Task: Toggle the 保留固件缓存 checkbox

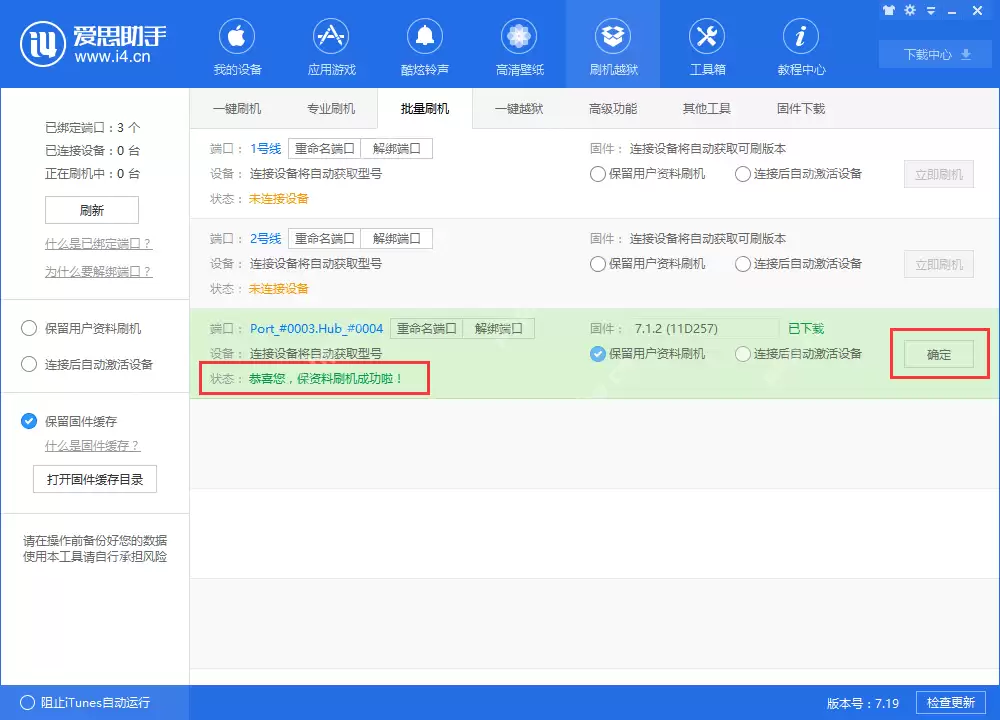Action: pos(29,421)
